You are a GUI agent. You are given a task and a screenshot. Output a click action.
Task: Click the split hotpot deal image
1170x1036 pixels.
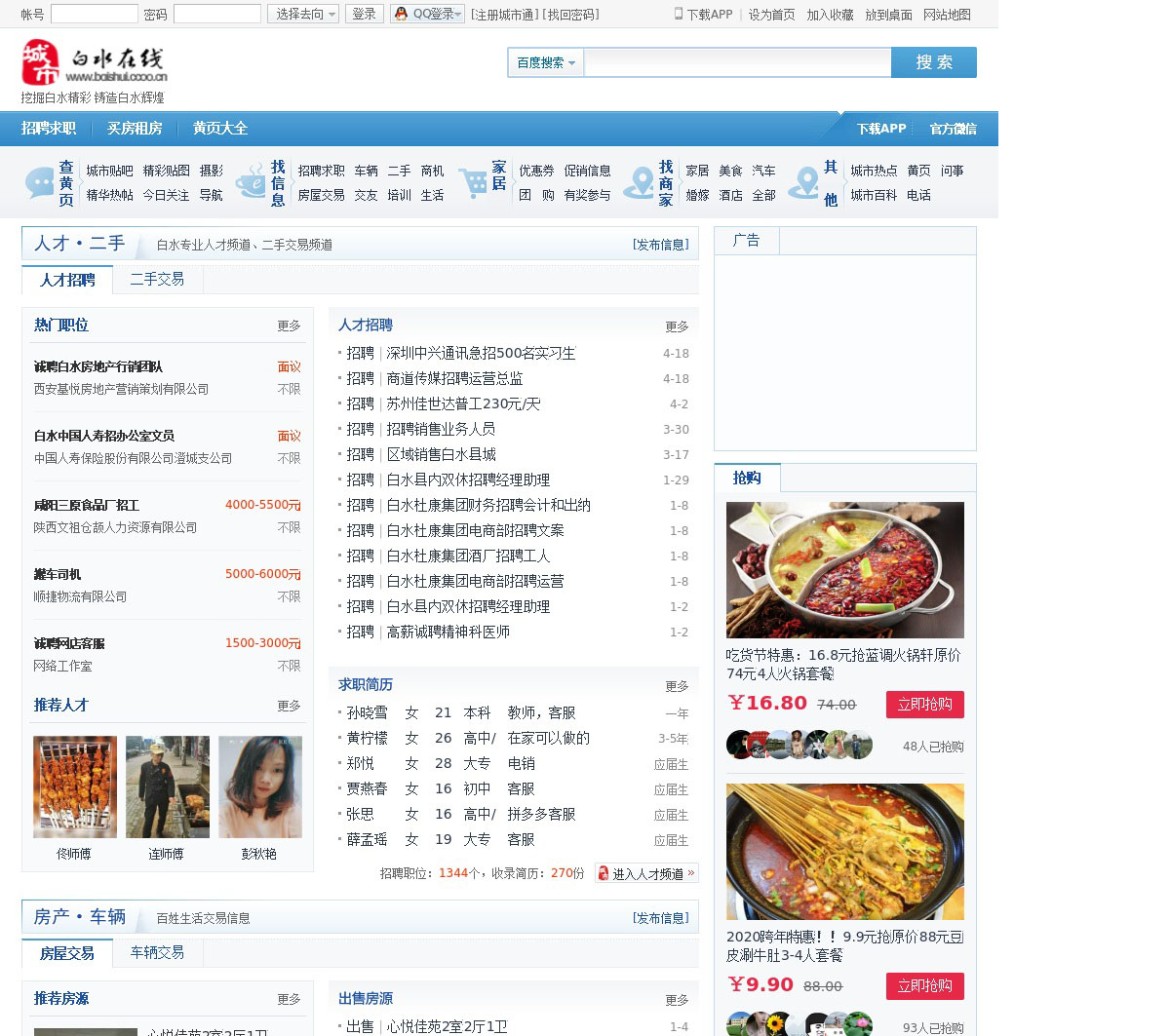845,570
